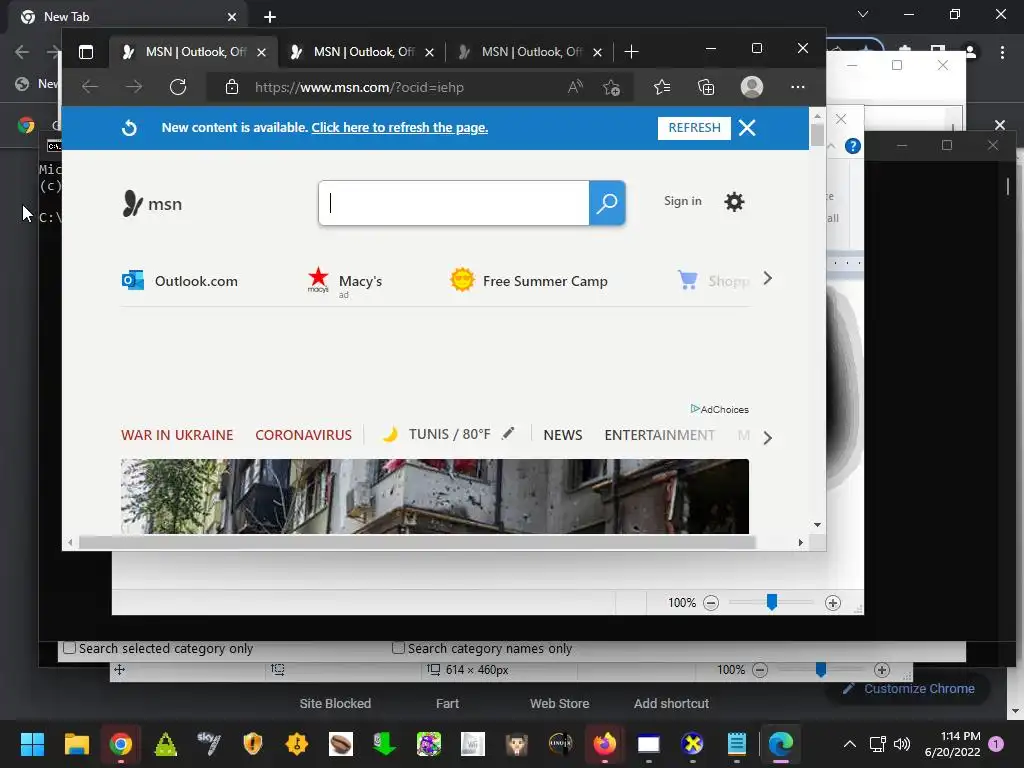Screen dimensions: 1024x768
Task: Open CORONAVIRUS topic
Action: tap(304, 435)
